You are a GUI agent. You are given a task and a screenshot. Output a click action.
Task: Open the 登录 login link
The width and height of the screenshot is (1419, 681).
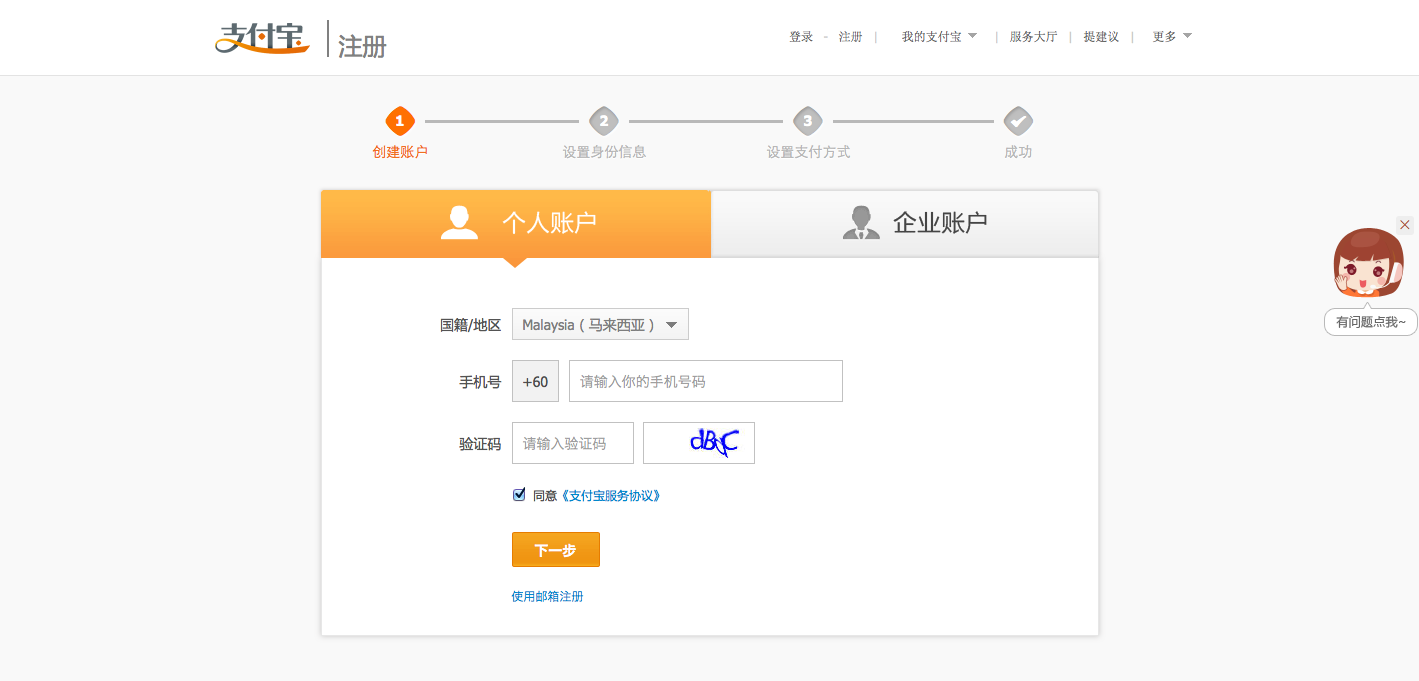pos(801,37)
